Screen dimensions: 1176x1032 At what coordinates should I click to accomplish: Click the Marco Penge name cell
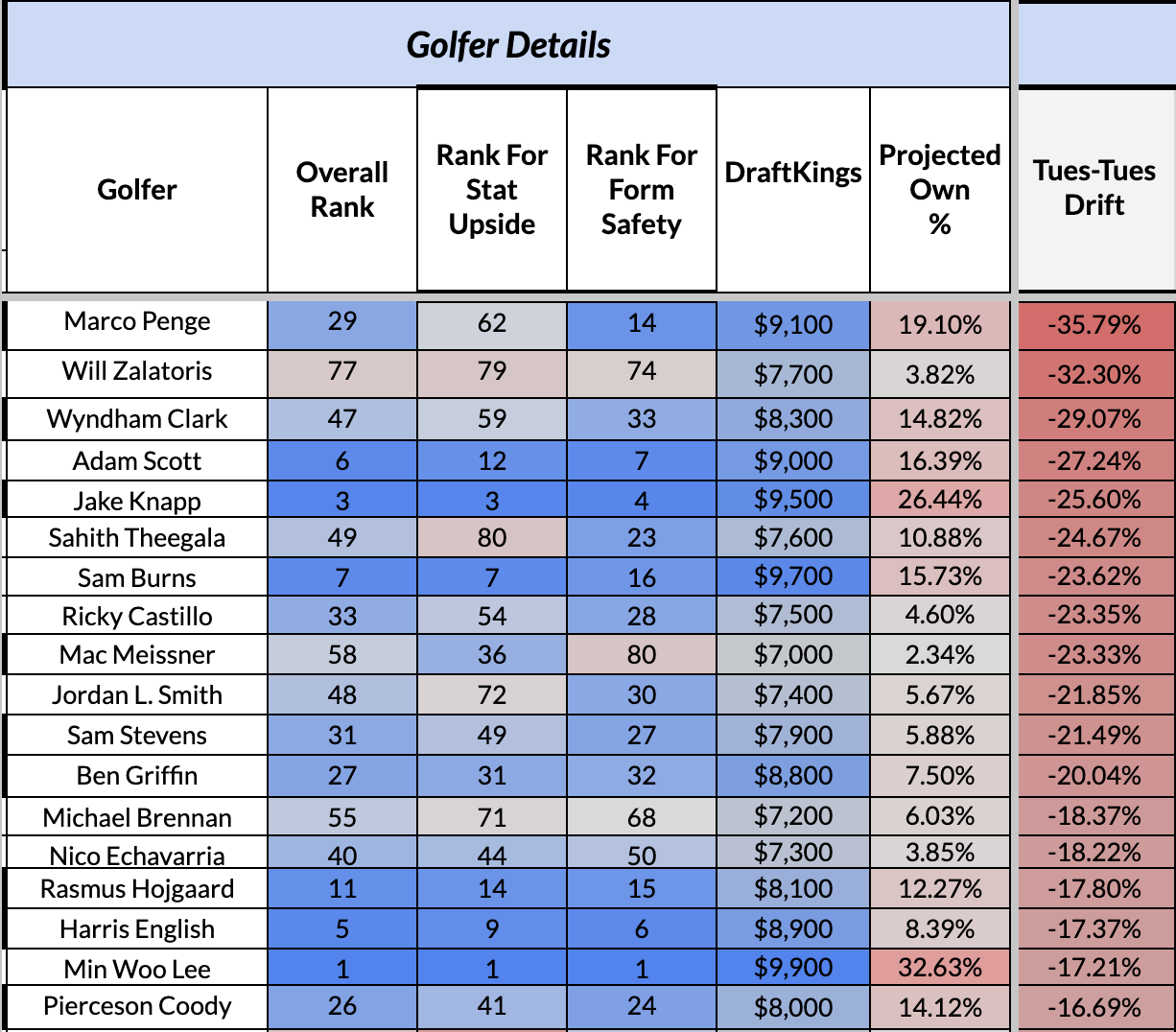tap(137, 322)
